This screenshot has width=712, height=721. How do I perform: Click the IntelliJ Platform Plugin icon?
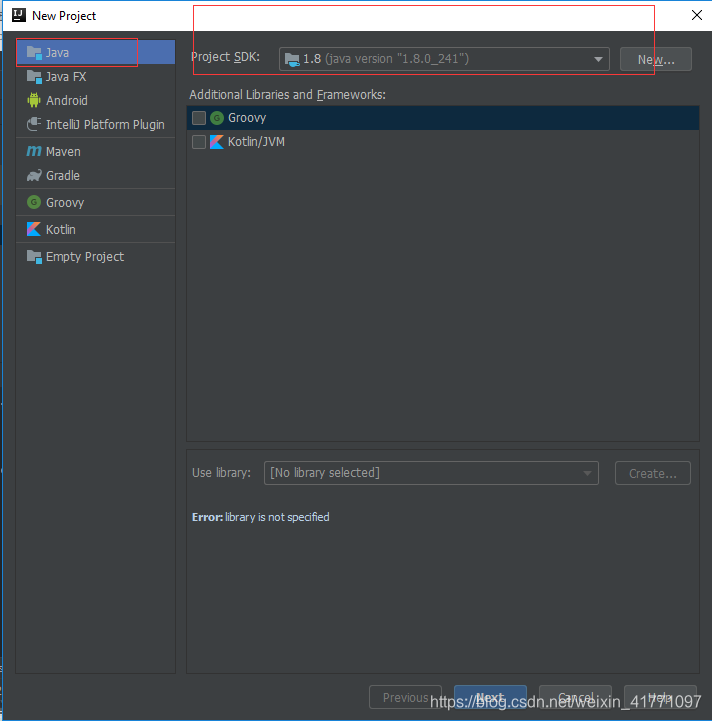[x=34, y=124]
